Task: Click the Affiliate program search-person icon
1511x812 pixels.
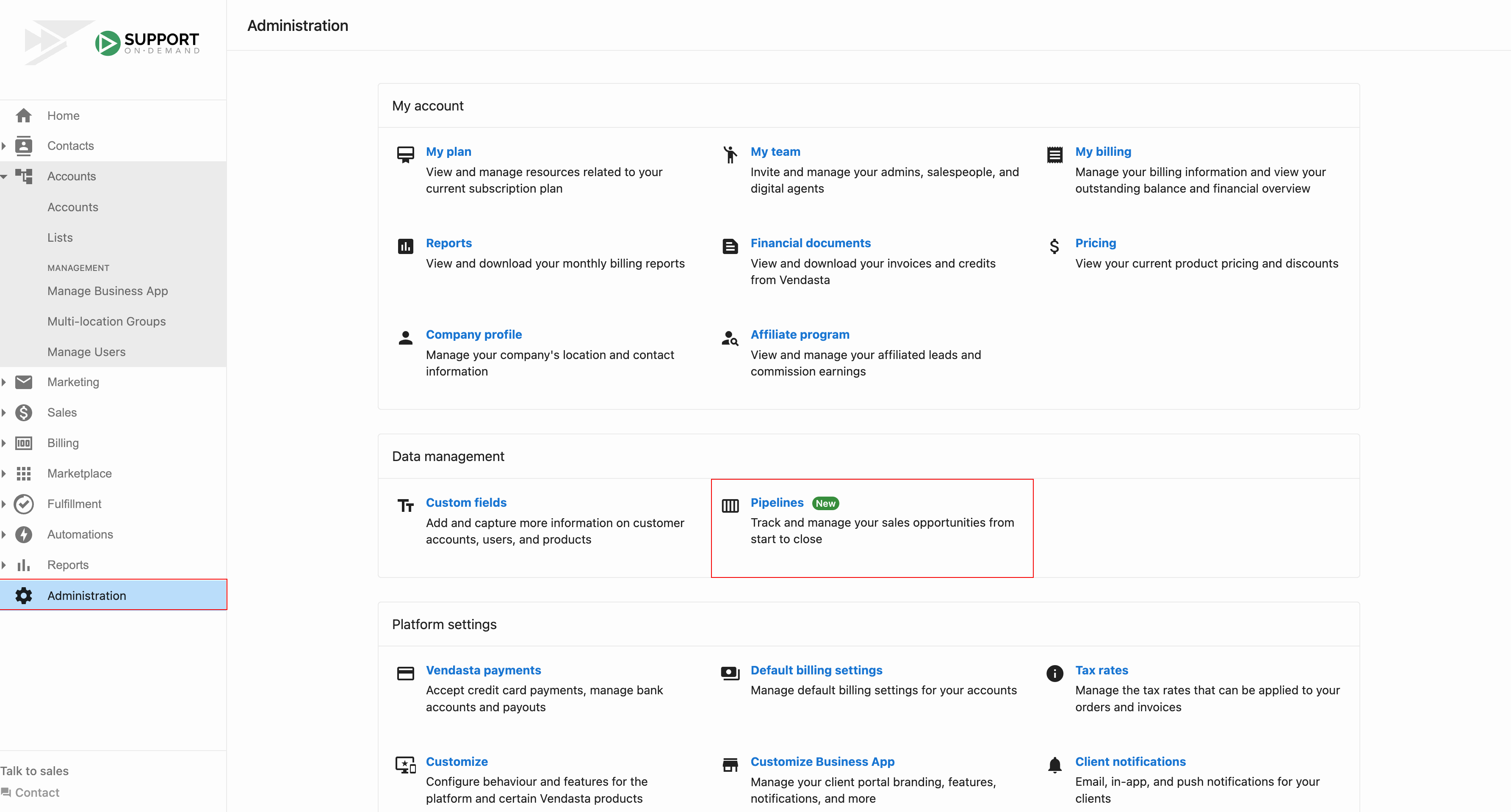Action: click(730, 338)
